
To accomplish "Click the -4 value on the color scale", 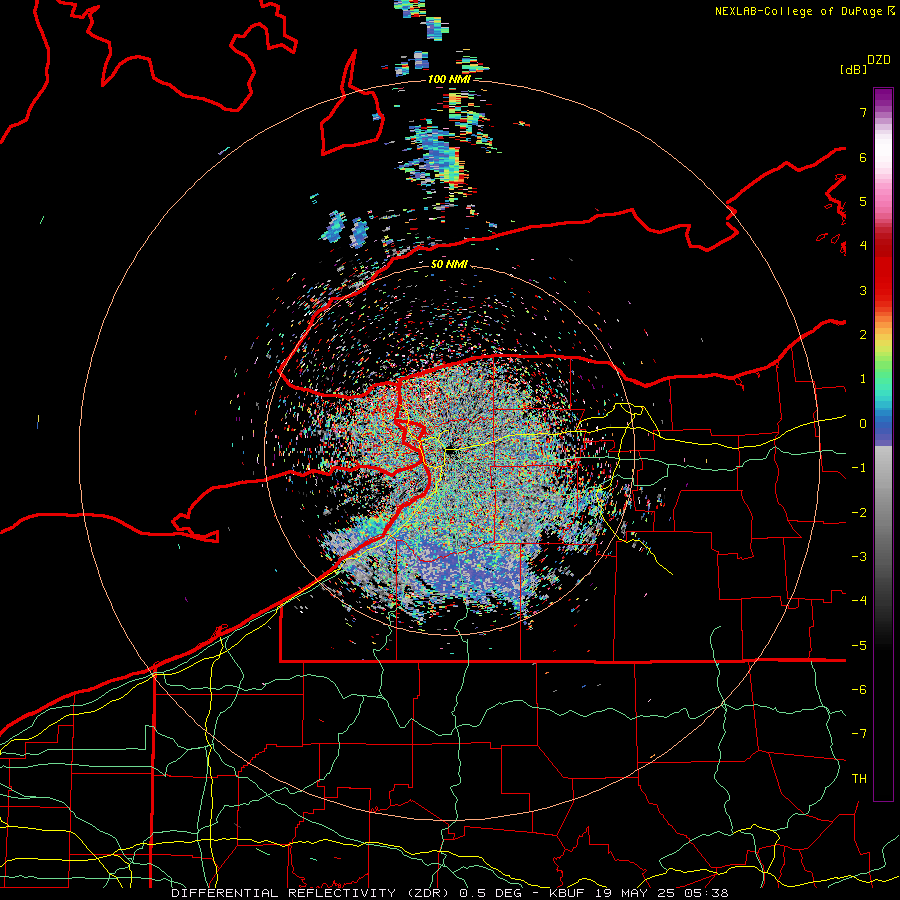I will click(859, 600).
